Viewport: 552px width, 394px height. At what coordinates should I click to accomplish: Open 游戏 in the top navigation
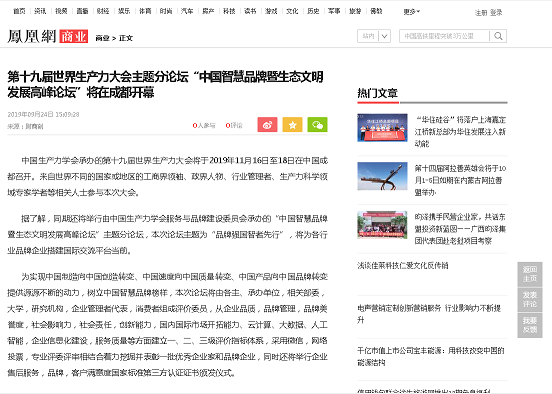point(271,11)
